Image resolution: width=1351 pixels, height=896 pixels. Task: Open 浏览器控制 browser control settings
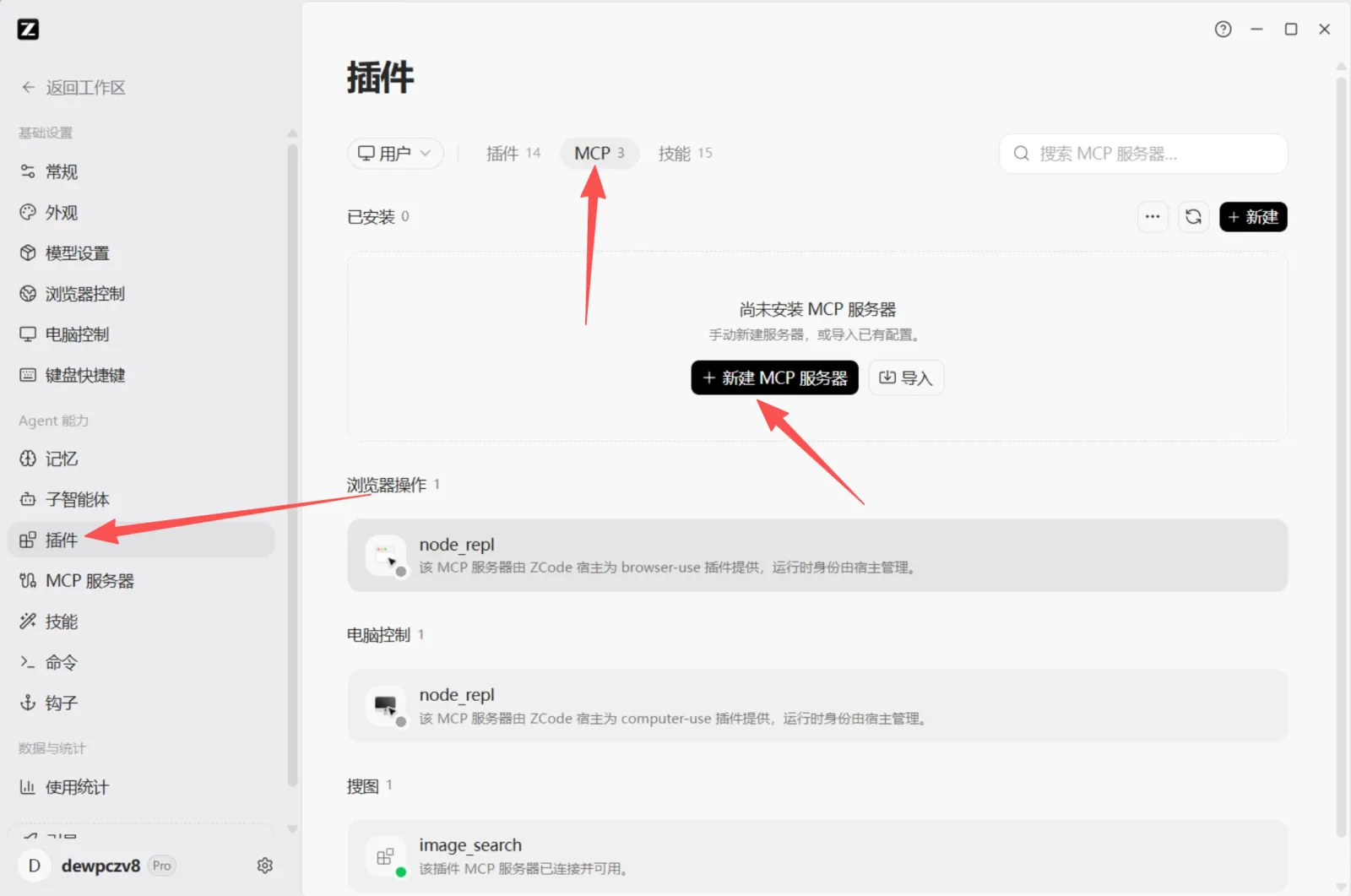click(141, 294)
